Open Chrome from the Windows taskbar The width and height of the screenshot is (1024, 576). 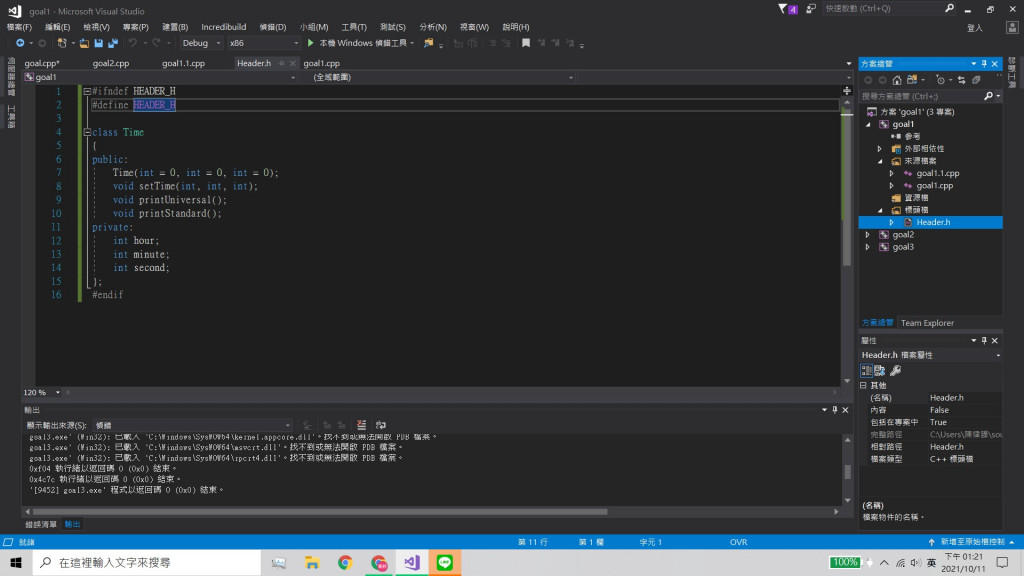[345, 562]
